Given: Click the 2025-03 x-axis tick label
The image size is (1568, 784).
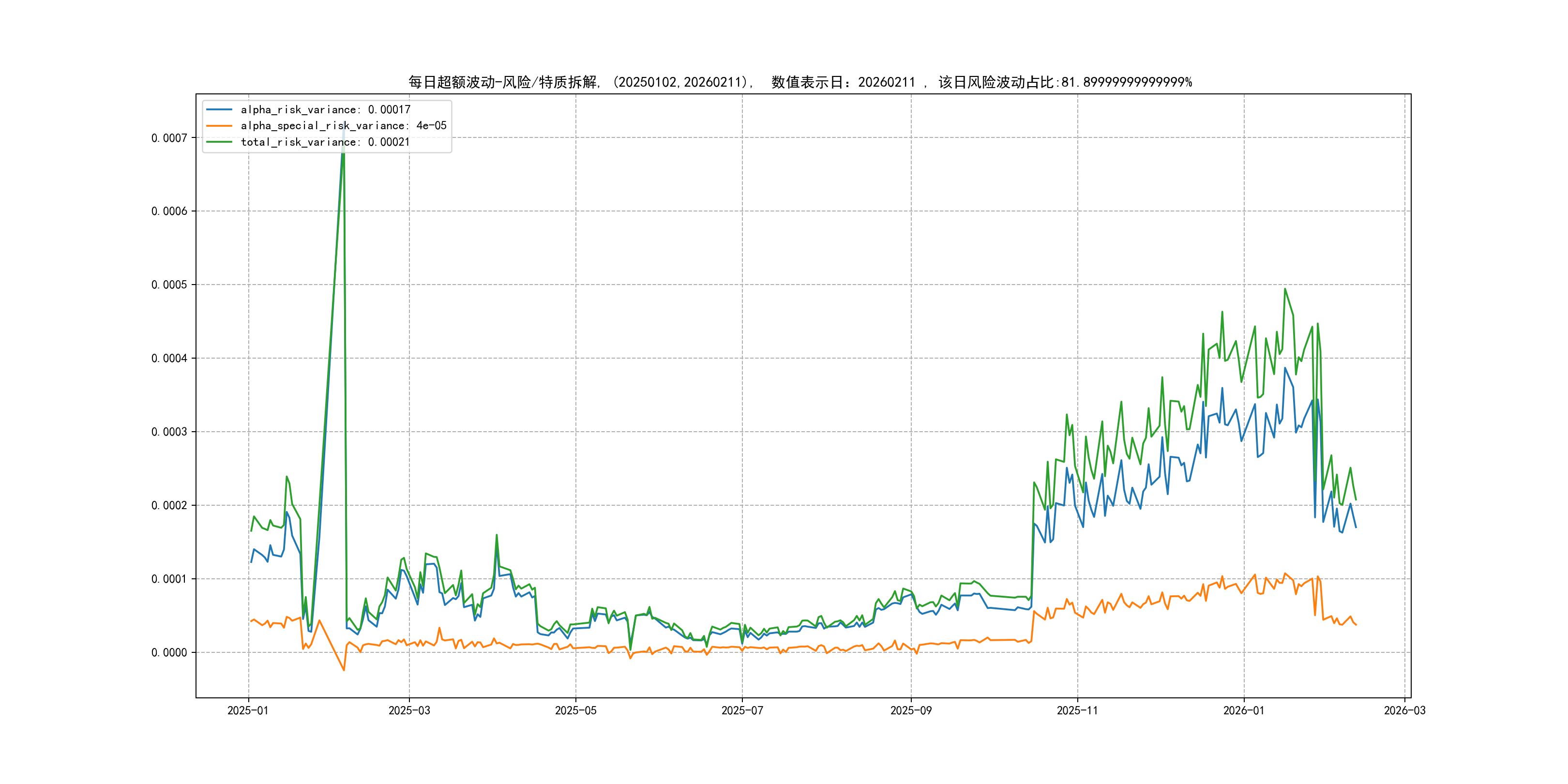Looking at the screenshot, I should point(409,710).
